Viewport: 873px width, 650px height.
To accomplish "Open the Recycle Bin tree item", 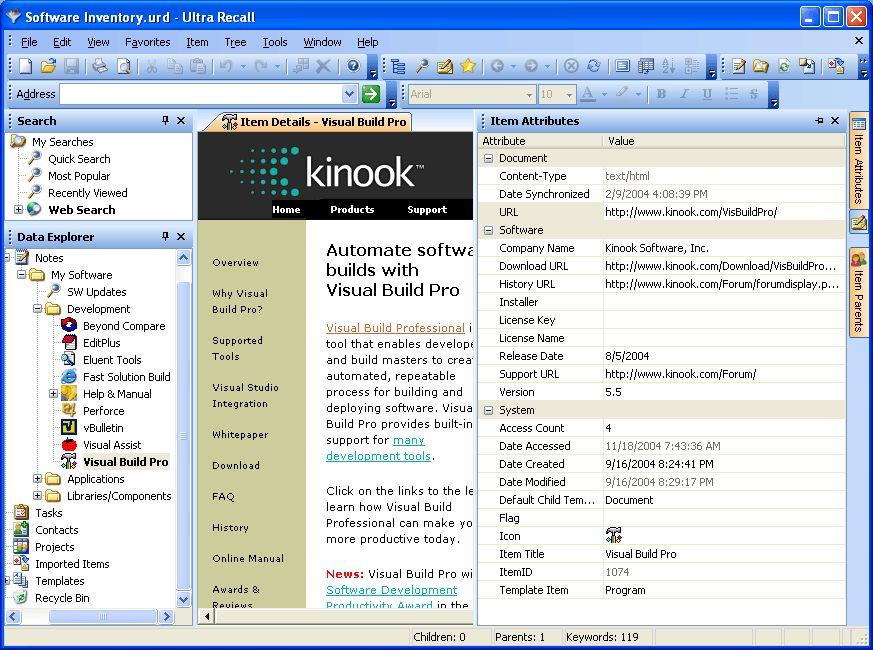I will click(62, 598).
